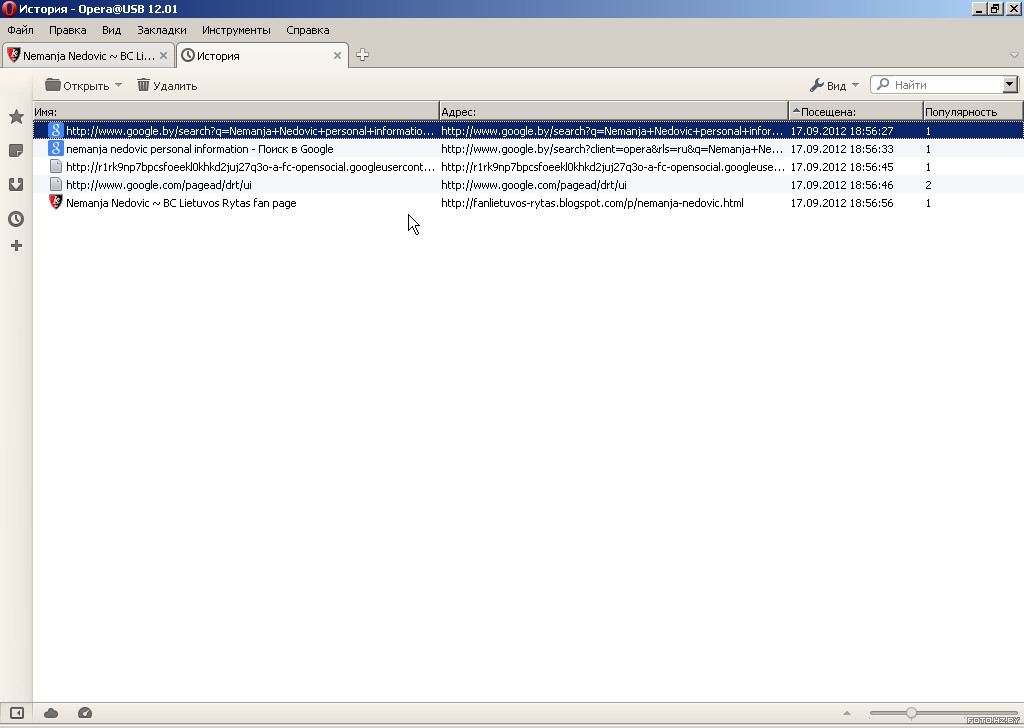Click the Opera logo in the title bar

point(9,9)
